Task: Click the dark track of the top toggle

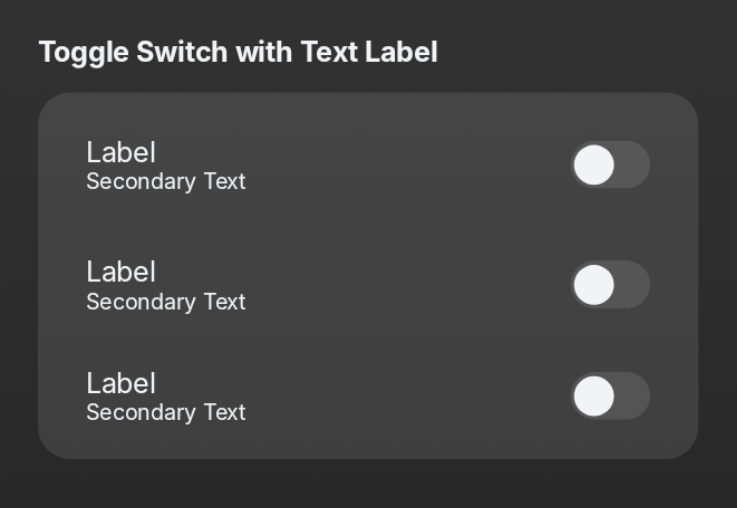Action: coord(633,165)
